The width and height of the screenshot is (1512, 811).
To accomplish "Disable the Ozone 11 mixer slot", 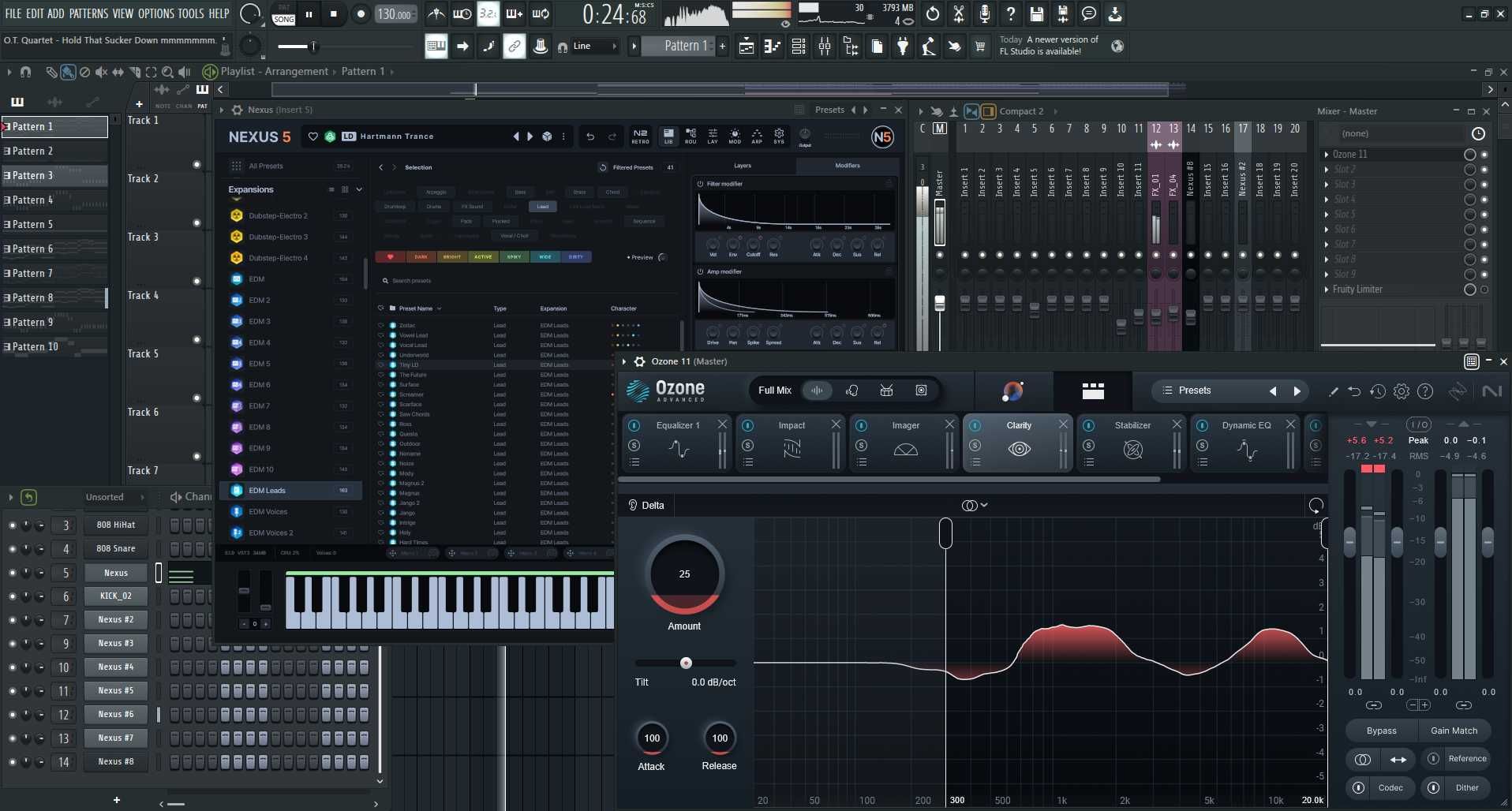I will [x=1469, y=155].
